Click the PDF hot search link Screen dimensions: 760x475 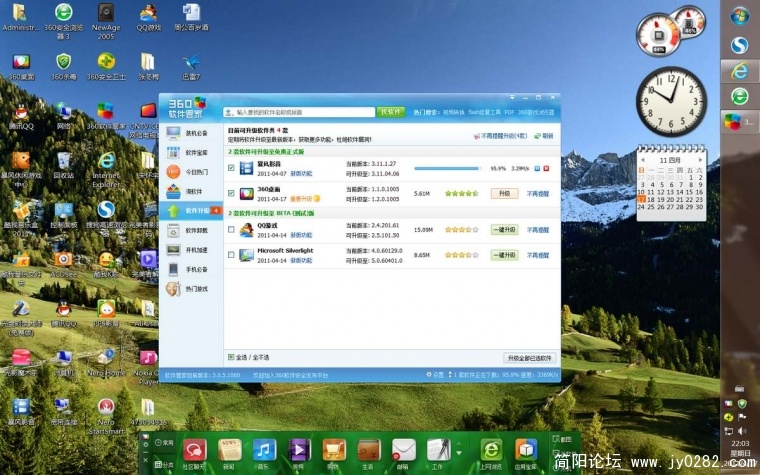[509, 112]
